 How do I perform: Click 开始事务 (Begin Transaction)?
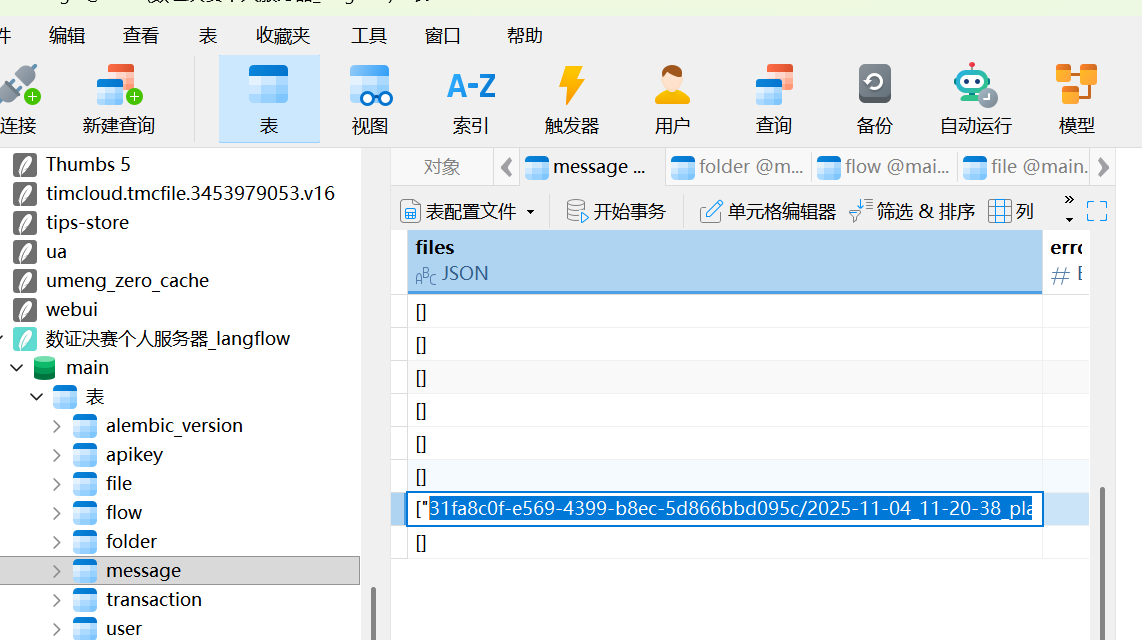tap(616, 211)
